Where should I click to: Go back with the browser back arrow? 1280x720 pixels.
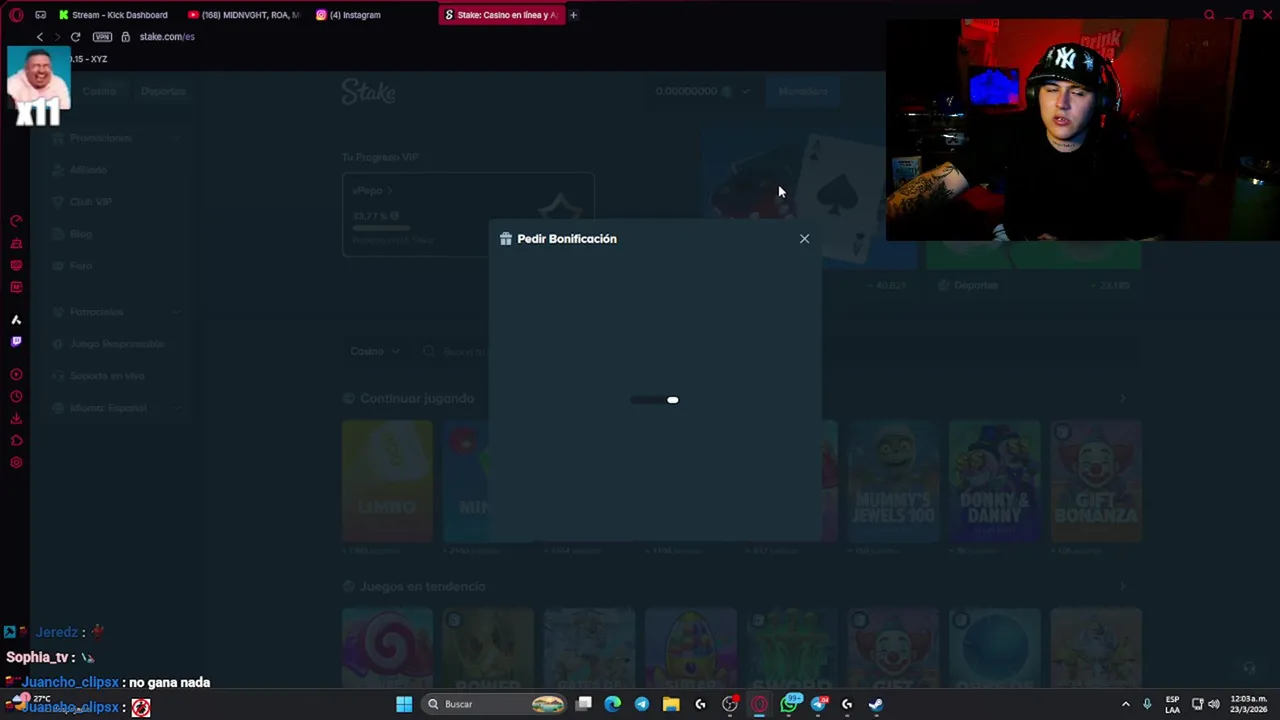pos(40,37)
